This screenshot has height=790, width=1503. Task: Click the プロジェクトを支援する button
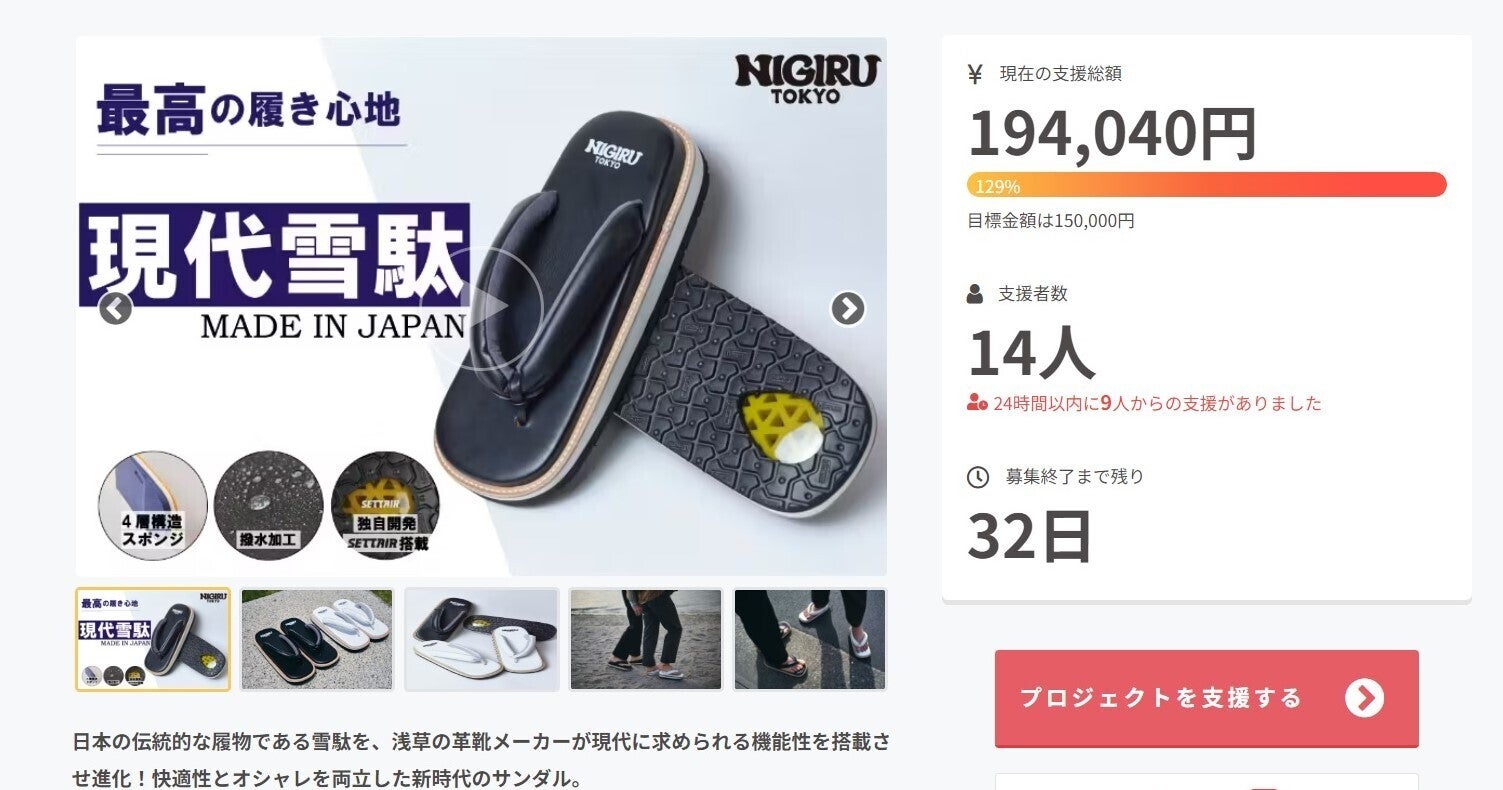(1206, 698)
